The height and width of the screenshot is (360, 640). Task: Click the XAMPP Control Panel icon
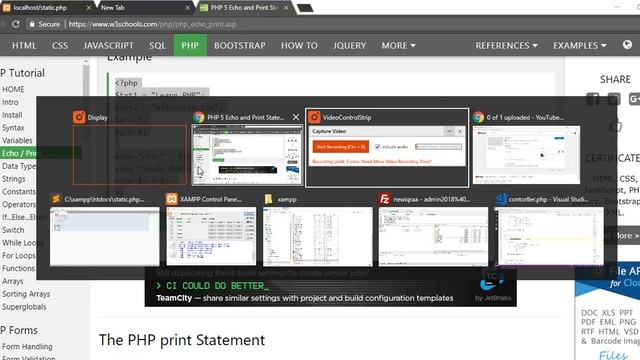pyautogui.click(x=171, y=199)
